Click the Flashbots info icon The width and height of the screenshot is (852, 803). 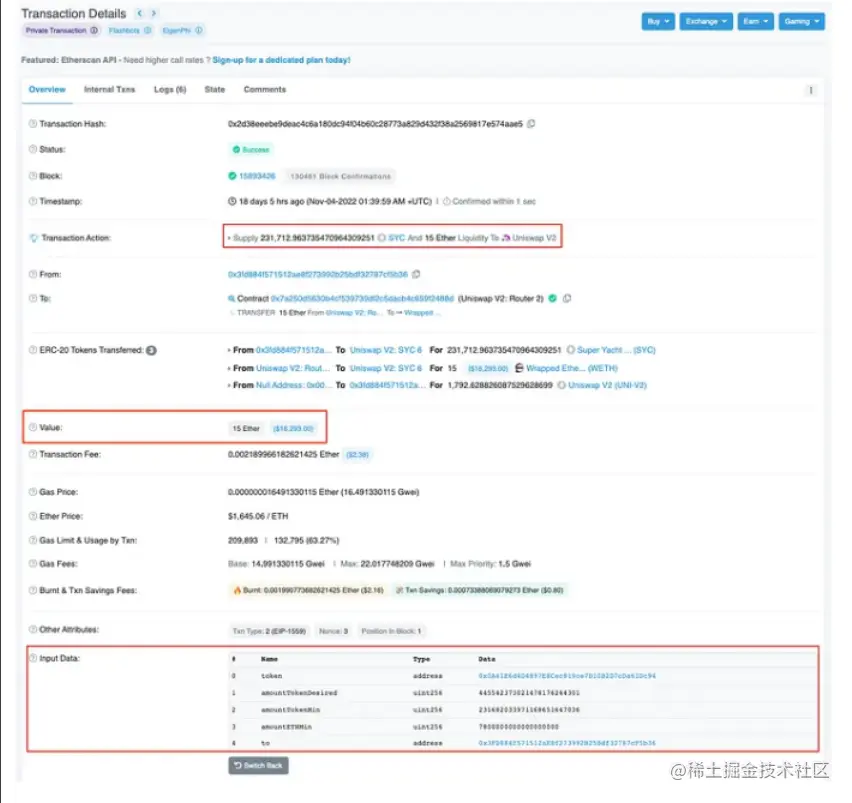(x=147, y=30)
